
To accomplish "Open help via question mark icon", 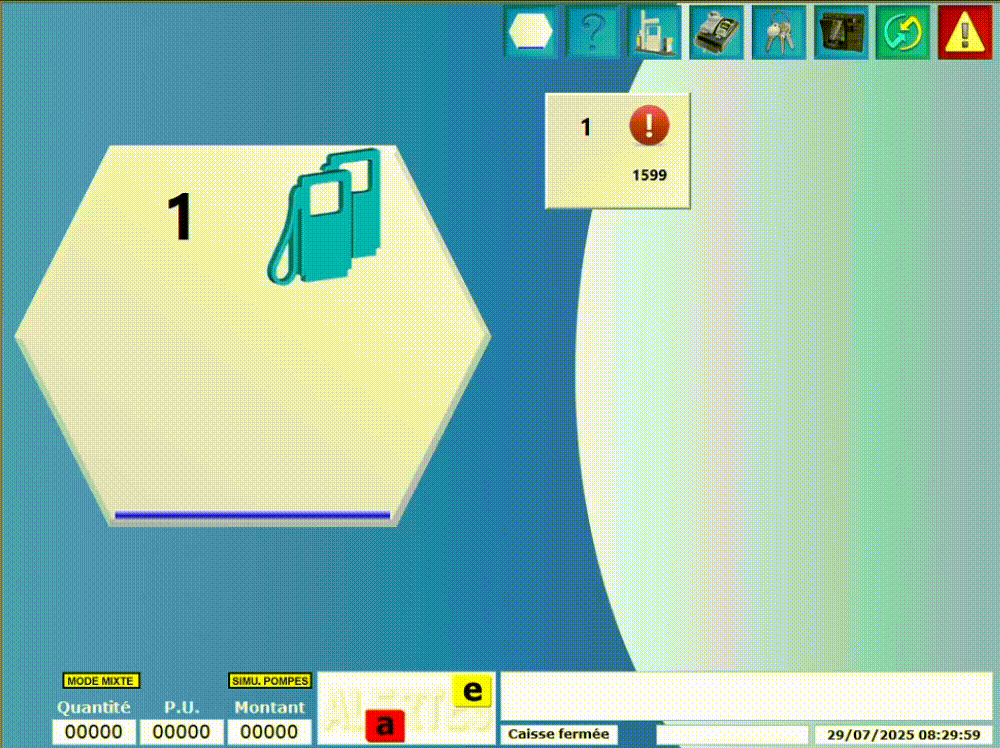I will [592, 32].
